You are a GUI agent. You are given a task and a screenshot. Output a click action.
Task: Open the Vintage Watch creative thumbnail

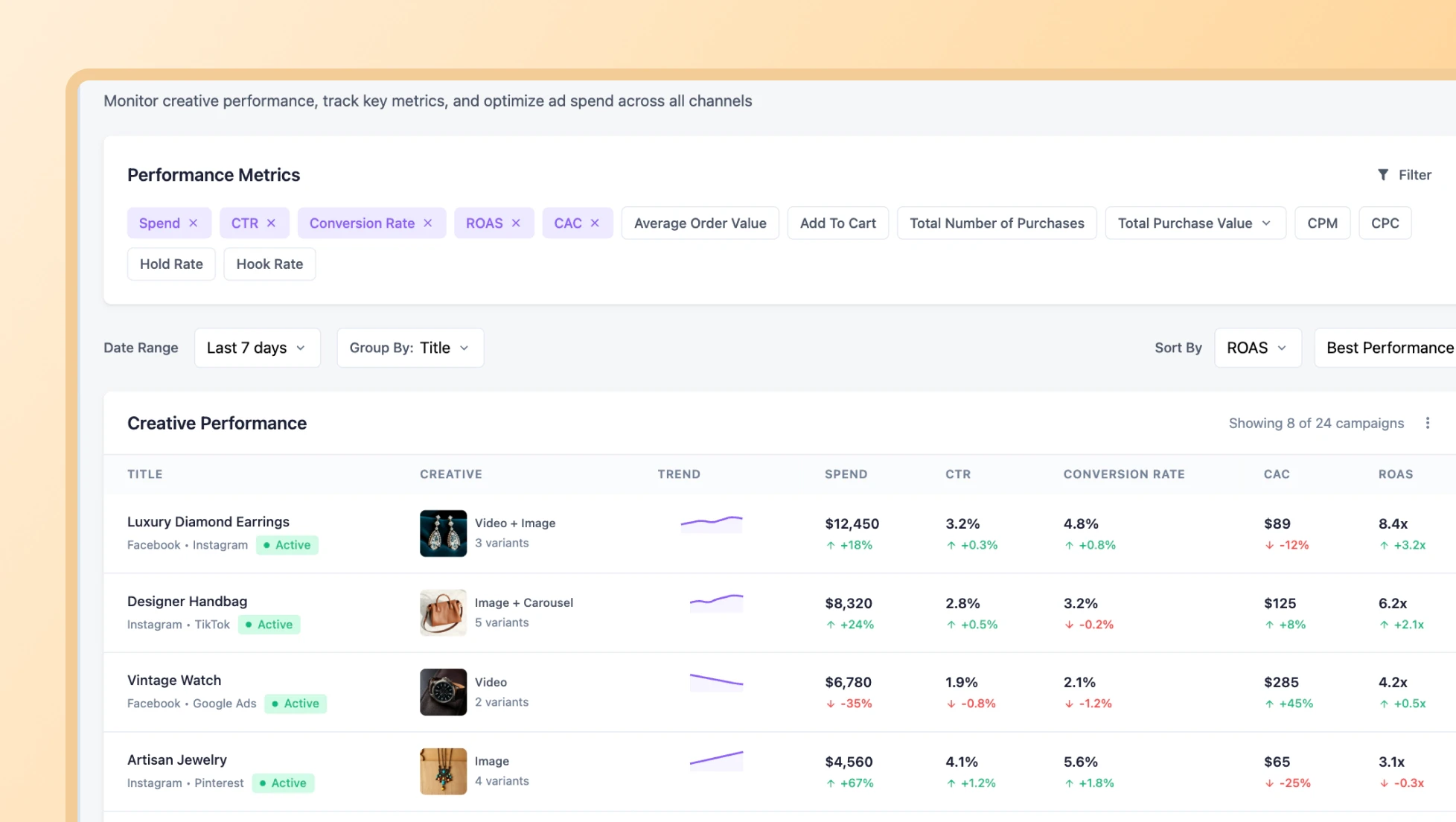443,692
